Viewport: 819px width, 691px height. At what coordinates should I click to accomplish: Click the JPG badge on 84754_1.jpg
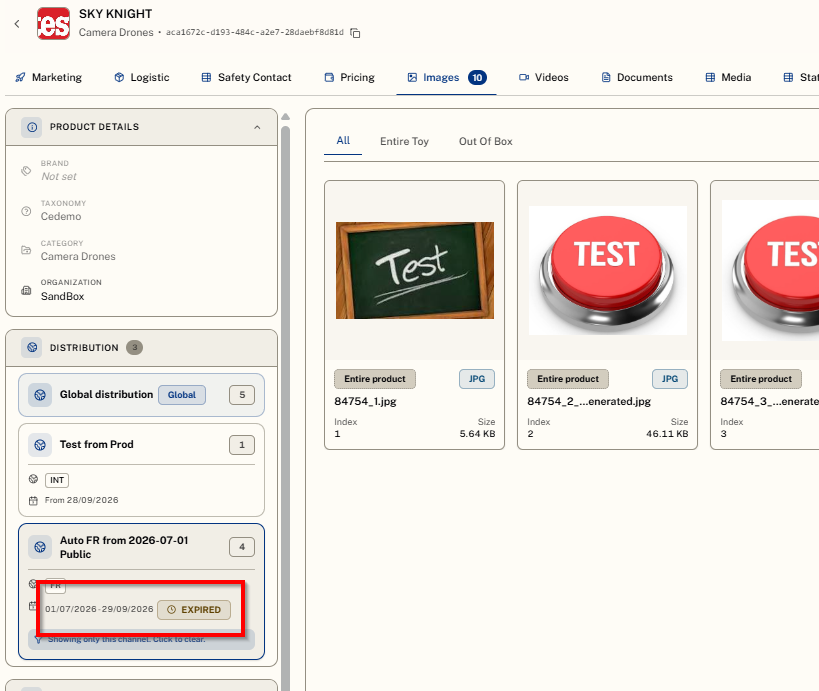(x=477, y=379)
